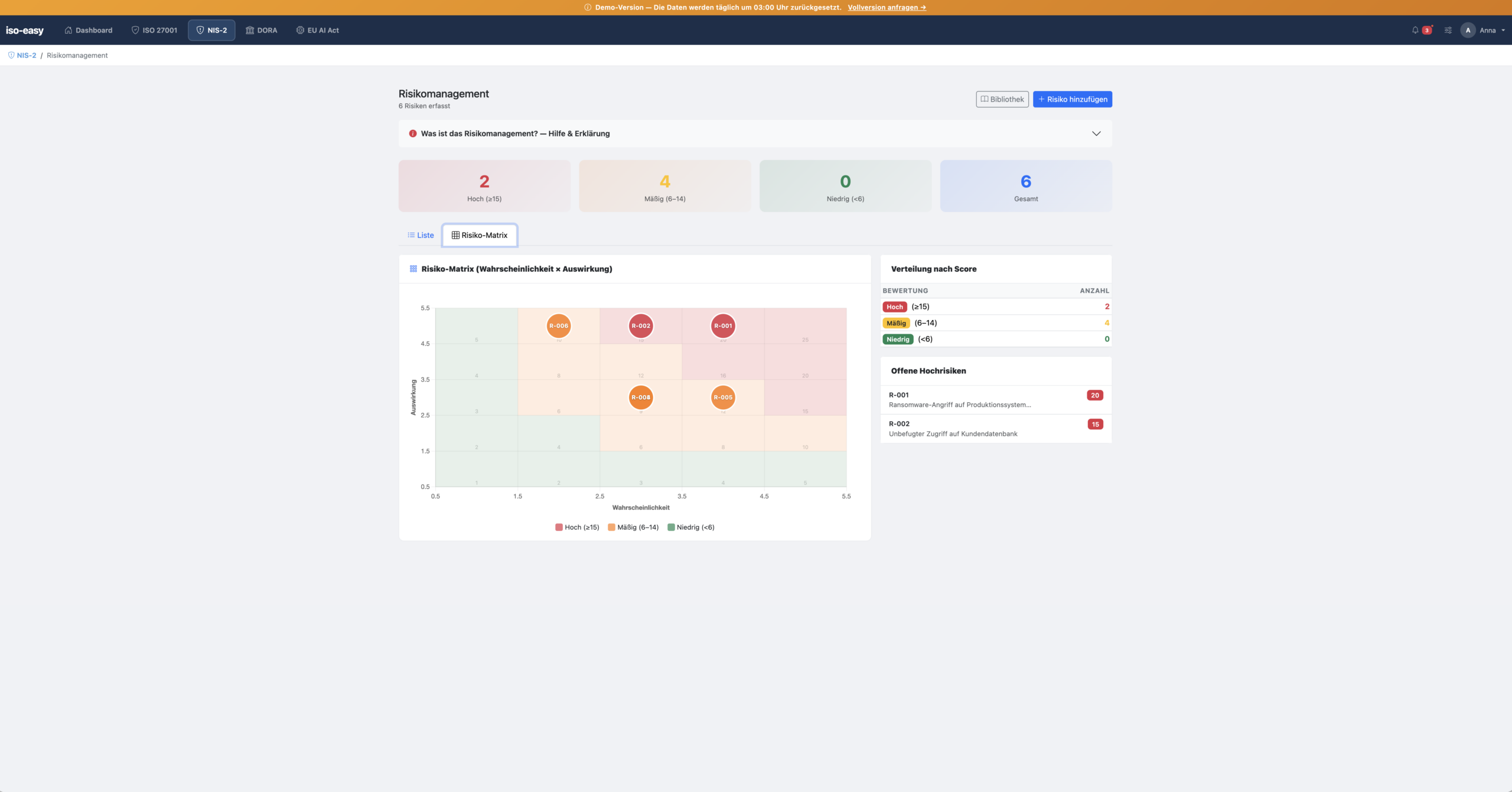This screenshot has width=1512, height=792.
Task: Click the Anna avatar circle
Action: pyautogui.click(x=1468, y=30)
